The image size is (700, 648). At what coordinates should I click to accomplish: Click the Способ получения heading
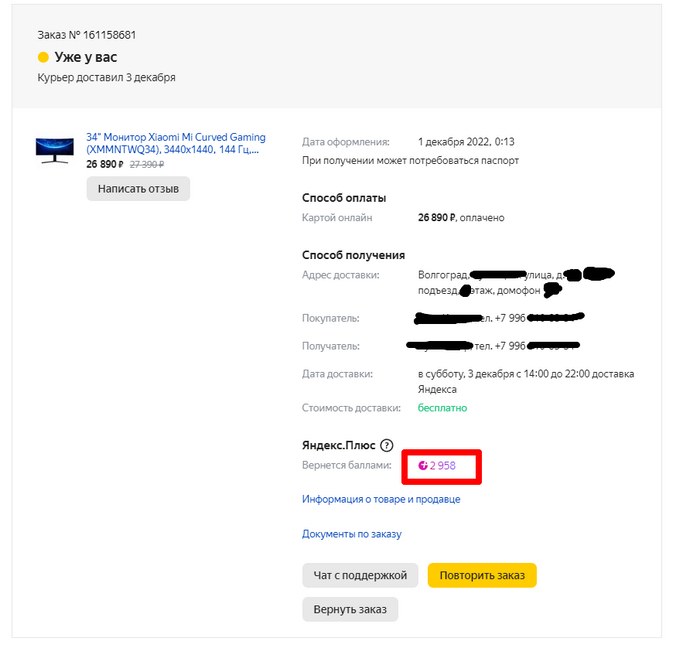pos(353,255)
